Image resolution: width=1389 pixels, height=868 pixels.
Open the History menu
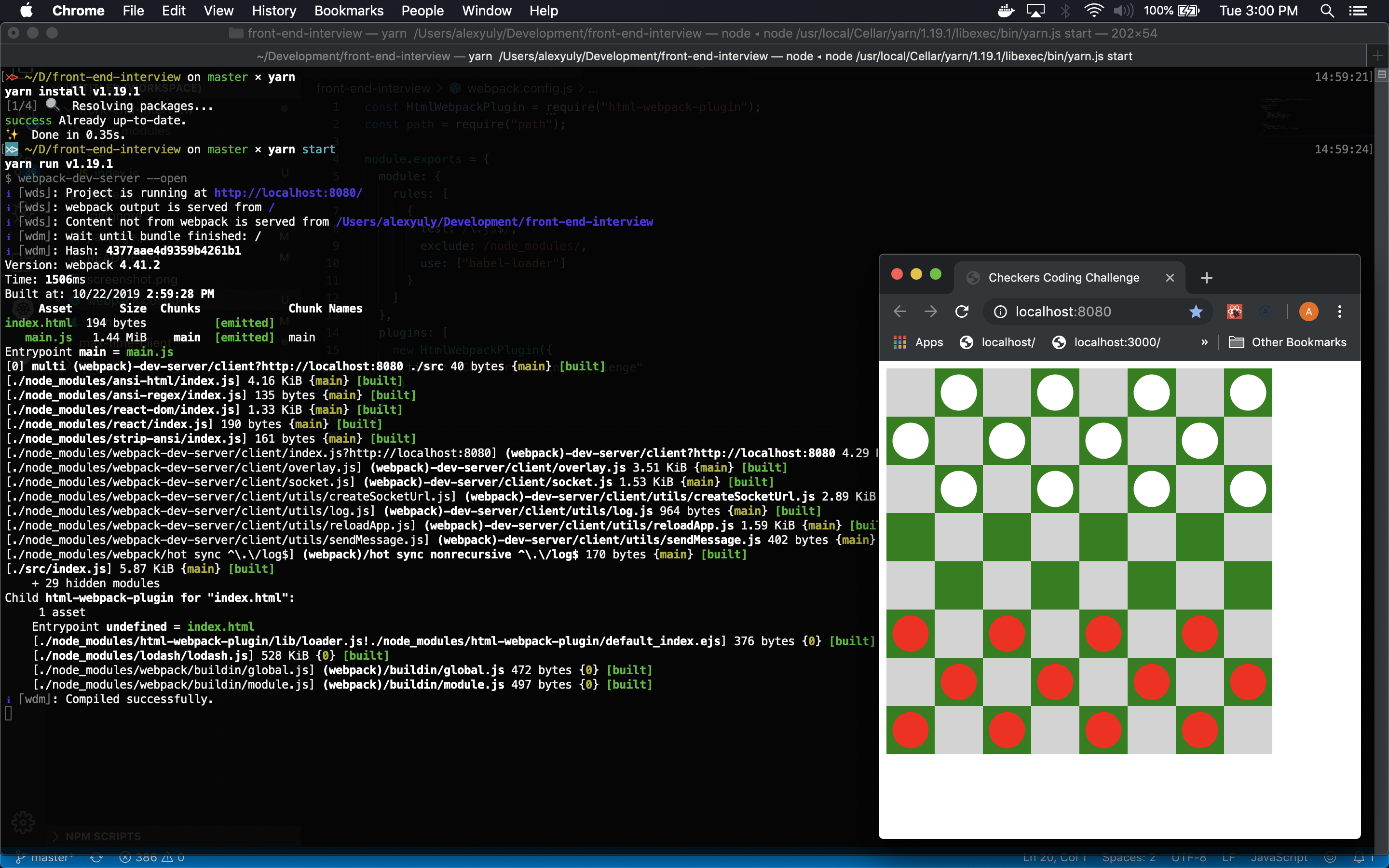pos(274,10)
